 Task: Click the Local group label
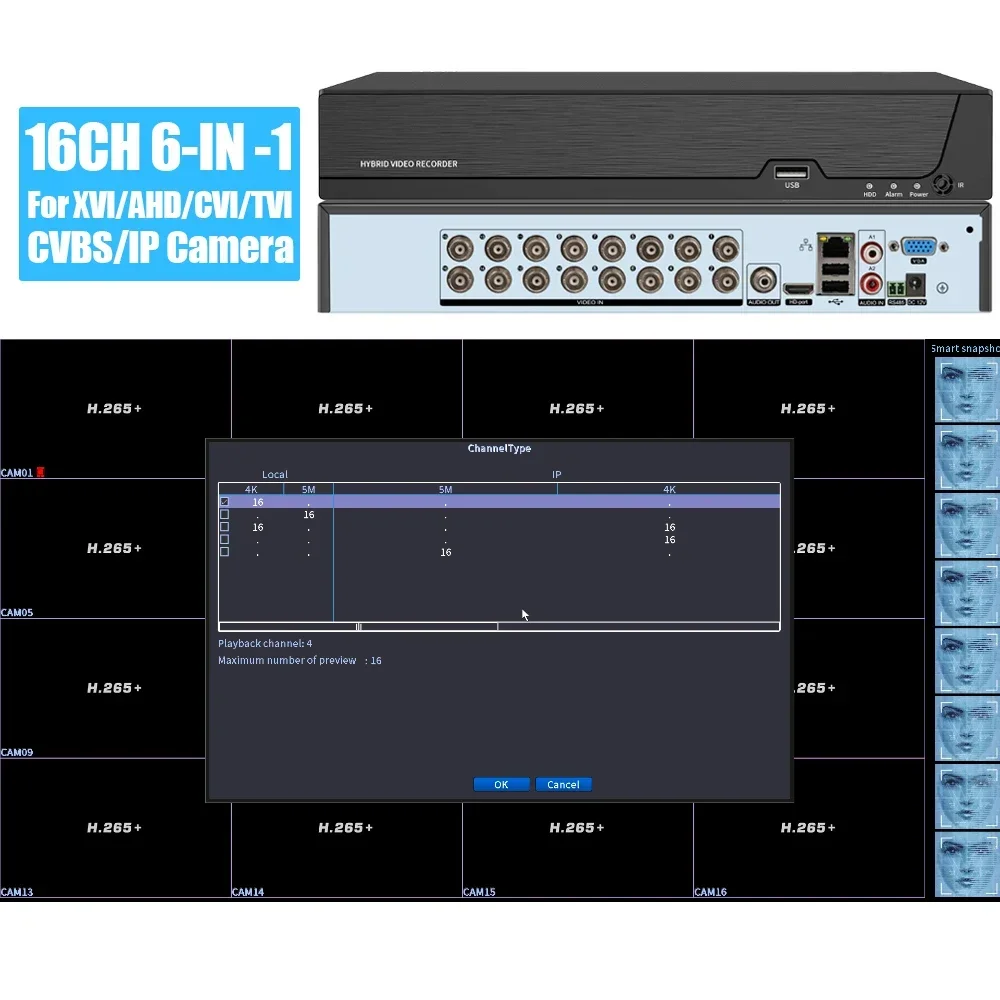[x=275, y=474]
